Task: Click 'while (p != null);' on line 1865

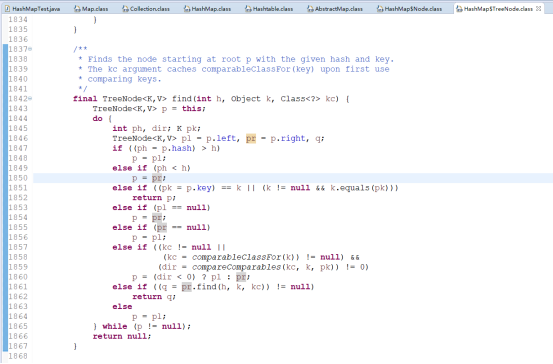Action: (146, 326)
